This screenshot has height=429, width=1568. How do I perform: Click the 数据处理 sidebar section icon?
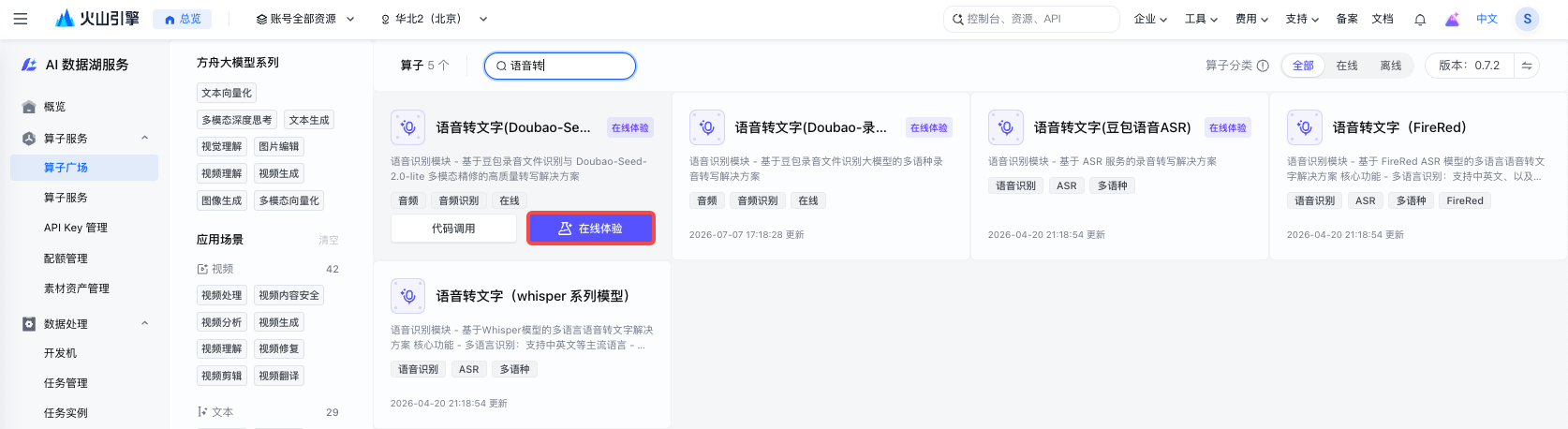[29, 324]
